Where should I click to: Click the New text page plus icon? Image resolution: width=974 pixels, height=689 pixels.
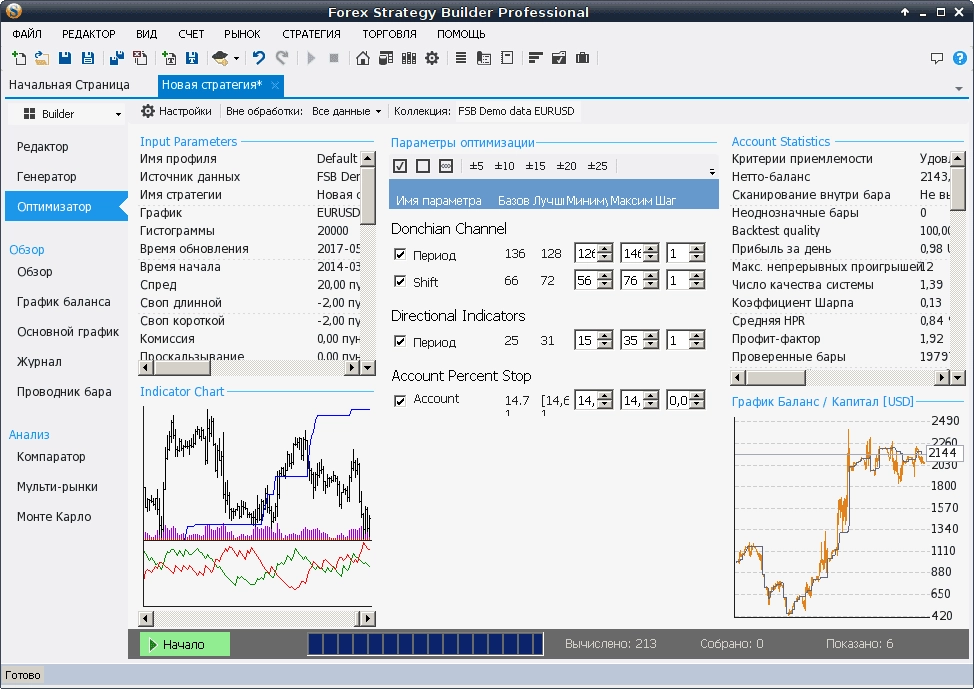[168, 58]
